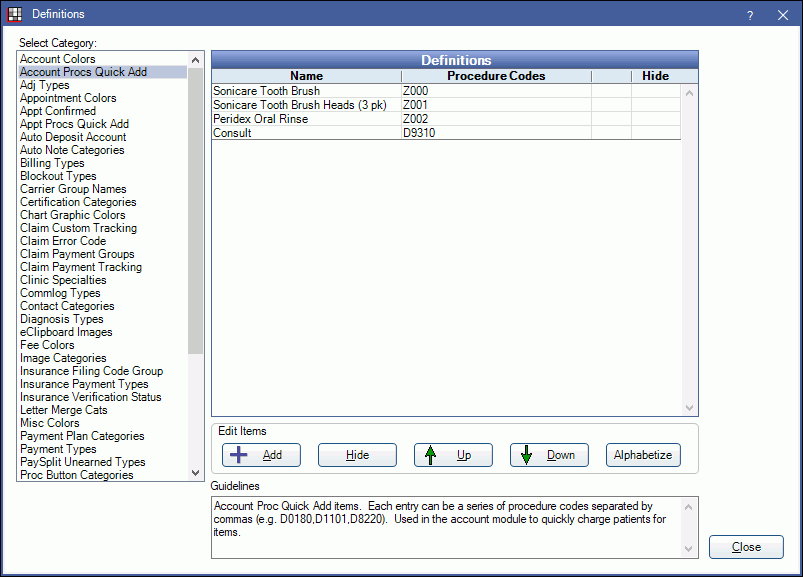Select the Claim Error Code category
The height and width of the screenshot is (577, 803).
coord(102,241)
